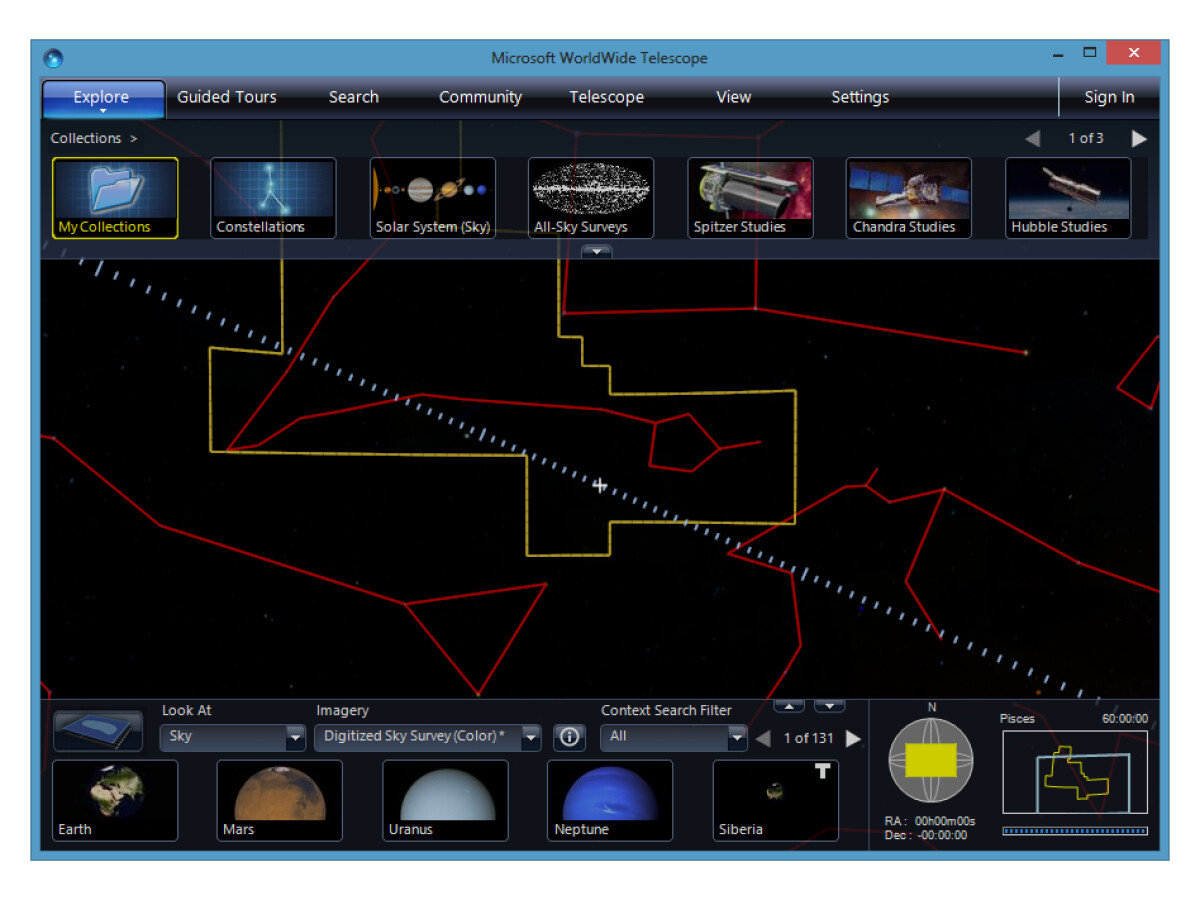Open the Guided Tours tab
This screenshot has width=1200, height=900.
pos(227,97)
